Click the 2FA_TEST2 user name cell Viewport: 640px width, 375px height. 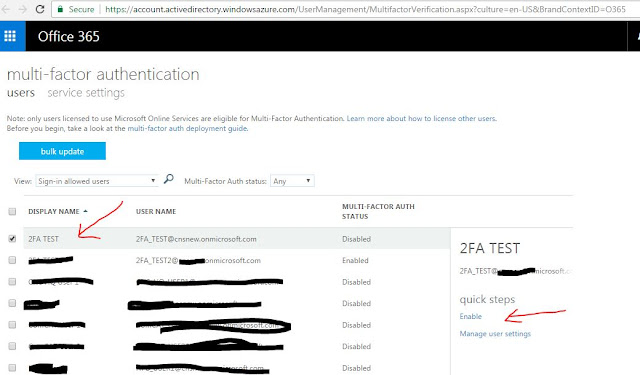(x=198, y=260)
